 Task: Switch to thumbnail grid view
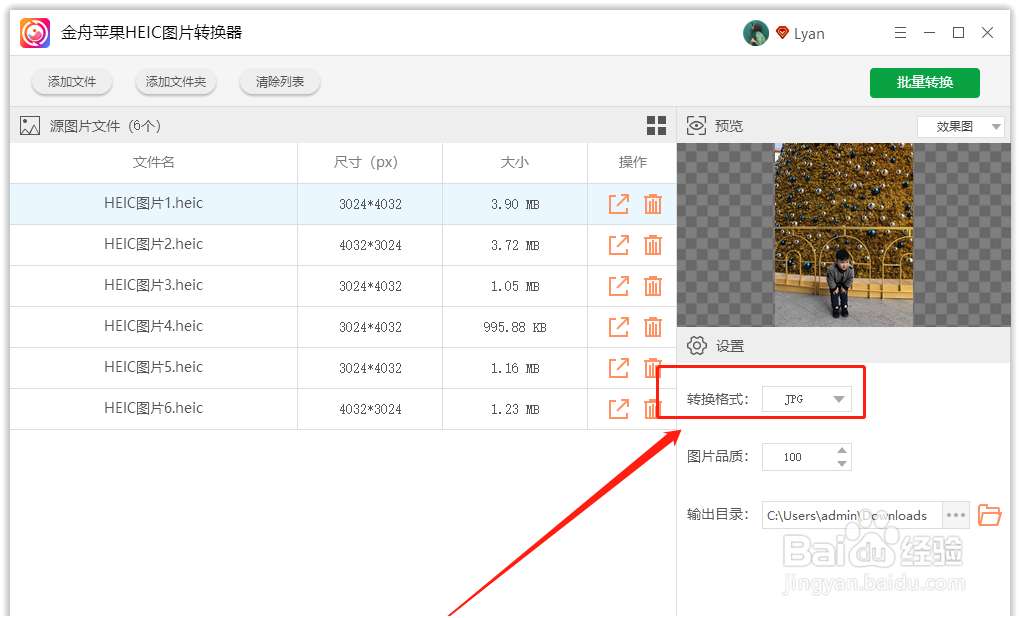pyautogui.click(x=656, y=125)
